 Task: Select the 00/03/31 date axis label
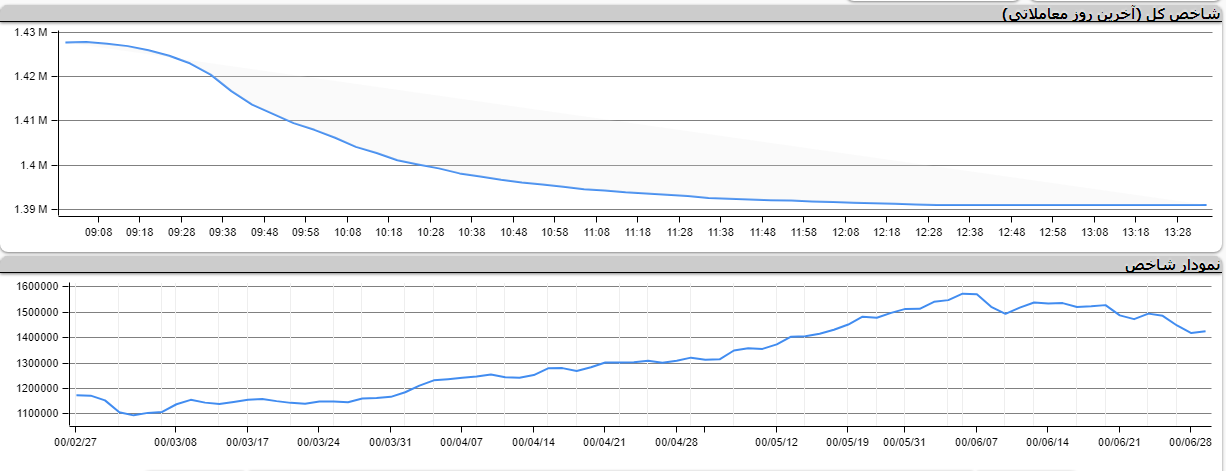[390, 440]
